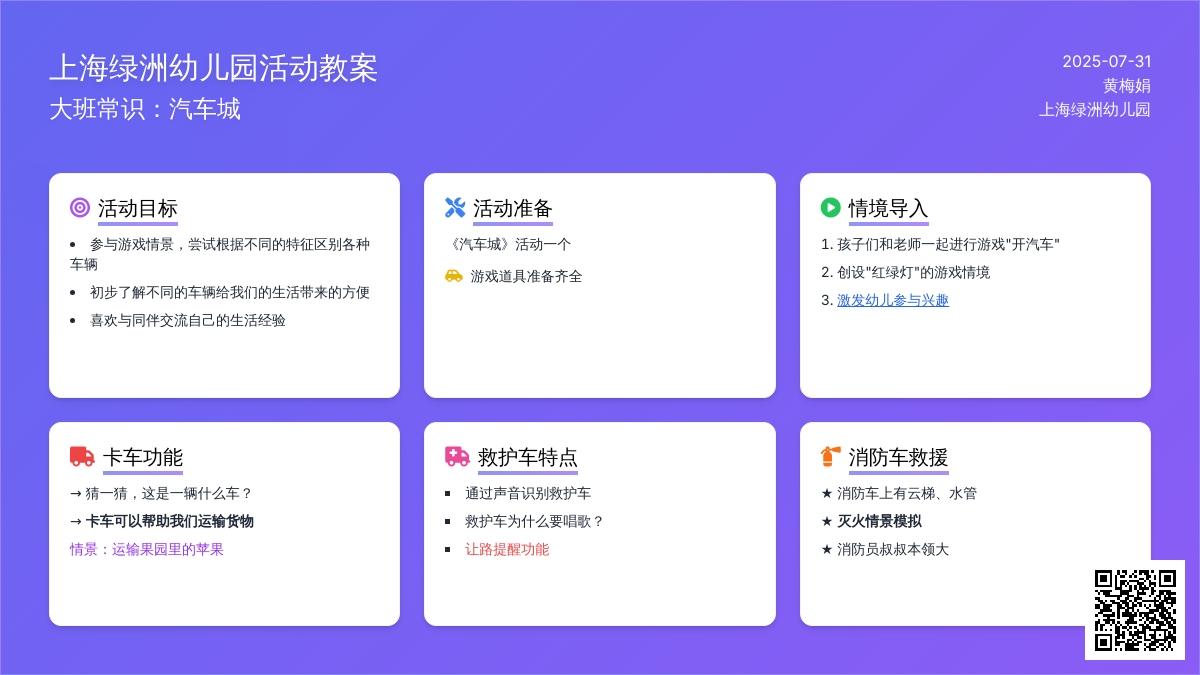Click the bullet 通过声音识别救护车
1200x675 pixels.
click(x=528, y=493)
